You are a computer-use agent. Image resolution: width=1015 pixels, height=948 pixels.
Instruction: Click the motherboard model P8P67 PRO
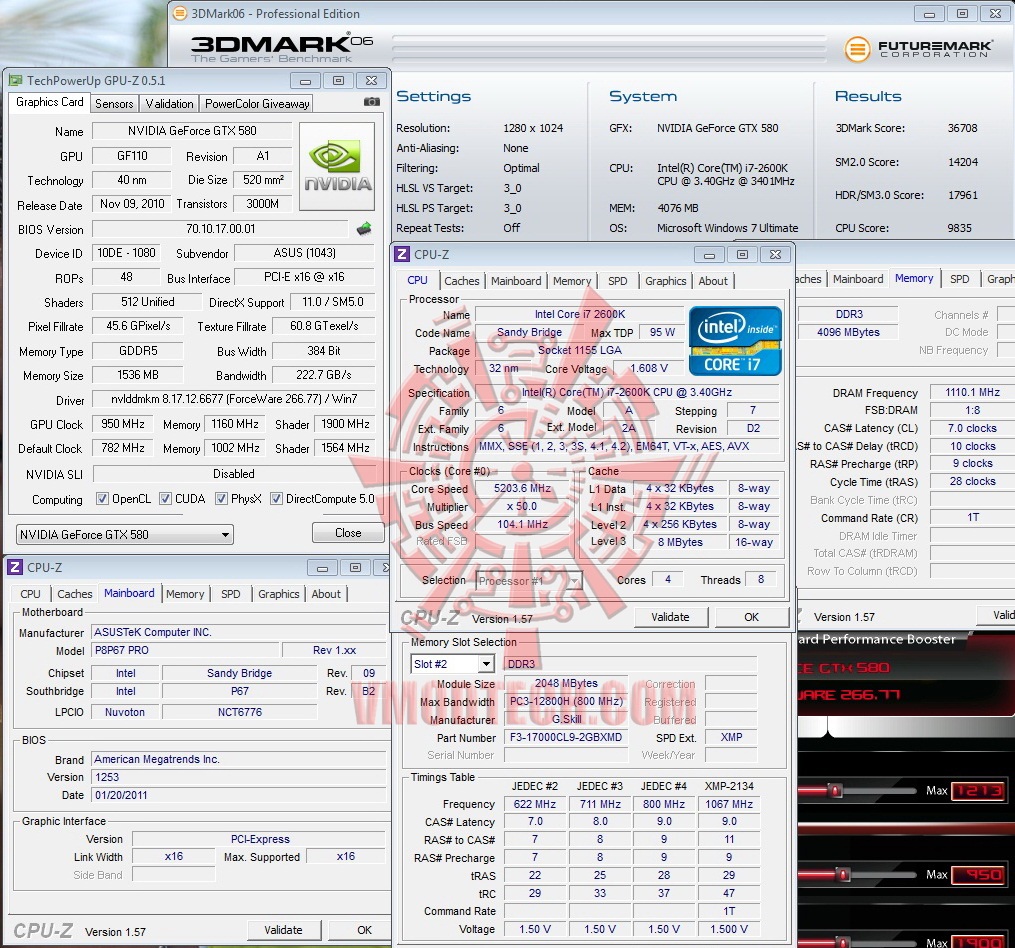tap(185, 650)
